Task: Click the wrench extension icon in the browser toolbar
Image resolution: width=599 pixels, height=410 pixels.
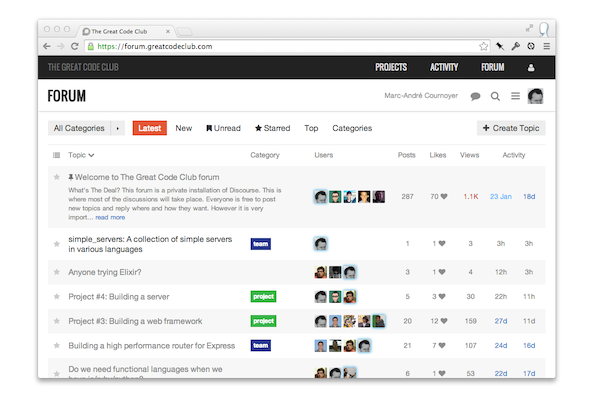Action: click(x=516, y=46)
